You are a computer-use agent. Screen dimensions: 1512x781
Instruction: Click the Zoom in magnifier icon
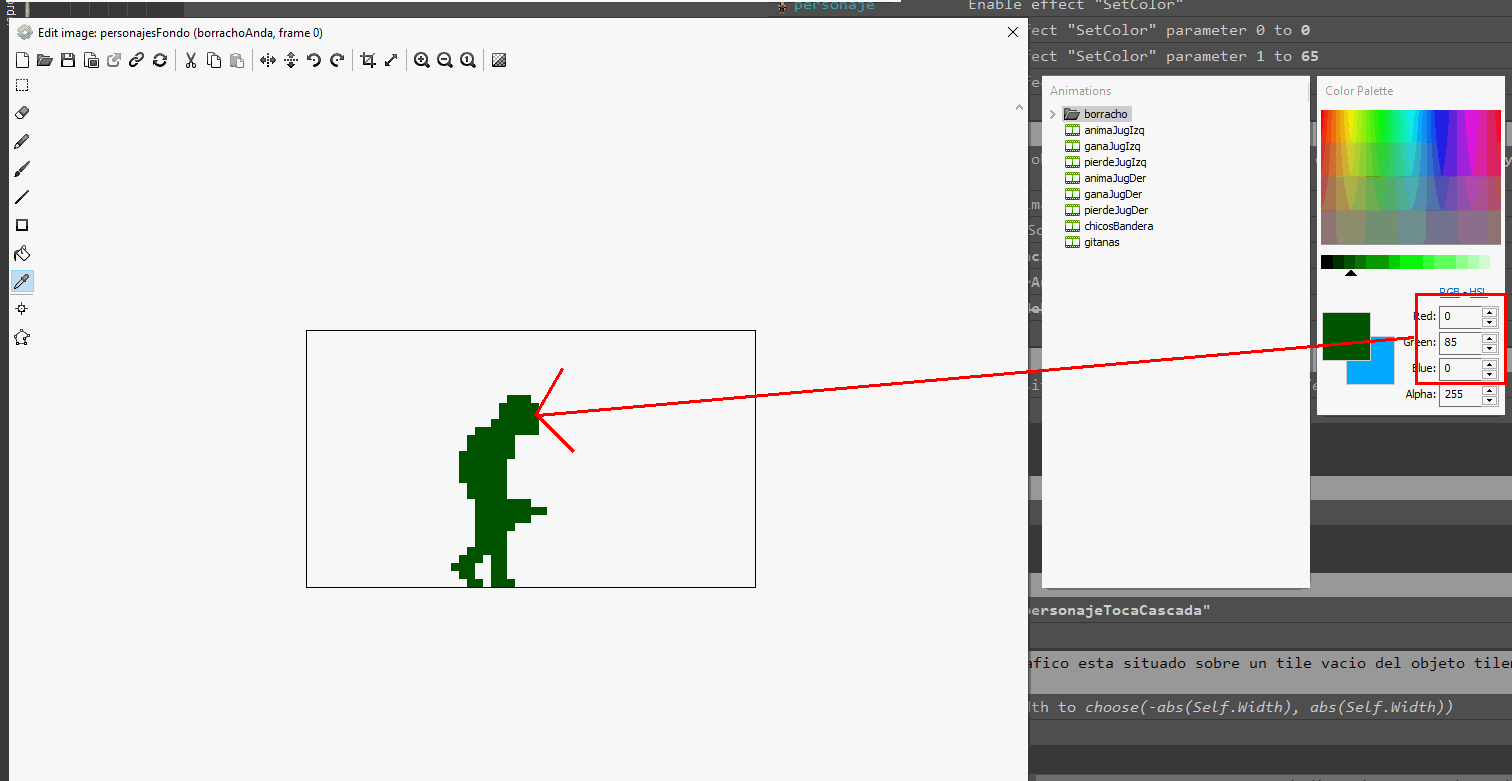pos(422,60)
